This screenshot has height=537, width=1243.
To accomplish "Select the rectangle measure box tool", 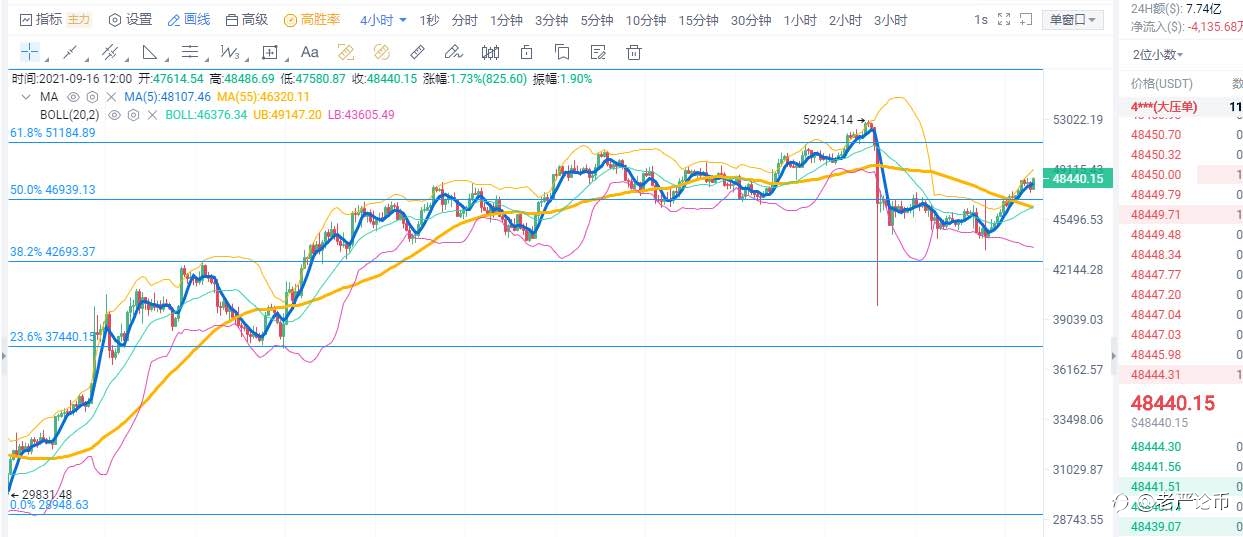I will [x=270, y=52].
